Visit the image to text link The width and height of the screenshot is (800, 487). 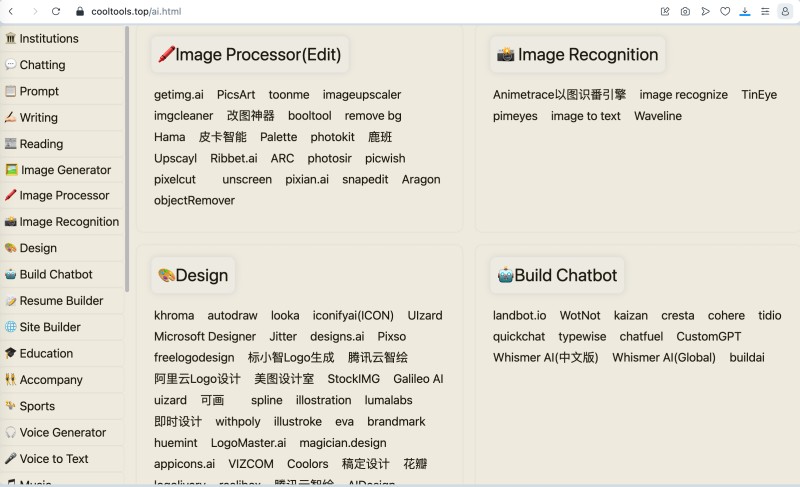pos(586,116)
